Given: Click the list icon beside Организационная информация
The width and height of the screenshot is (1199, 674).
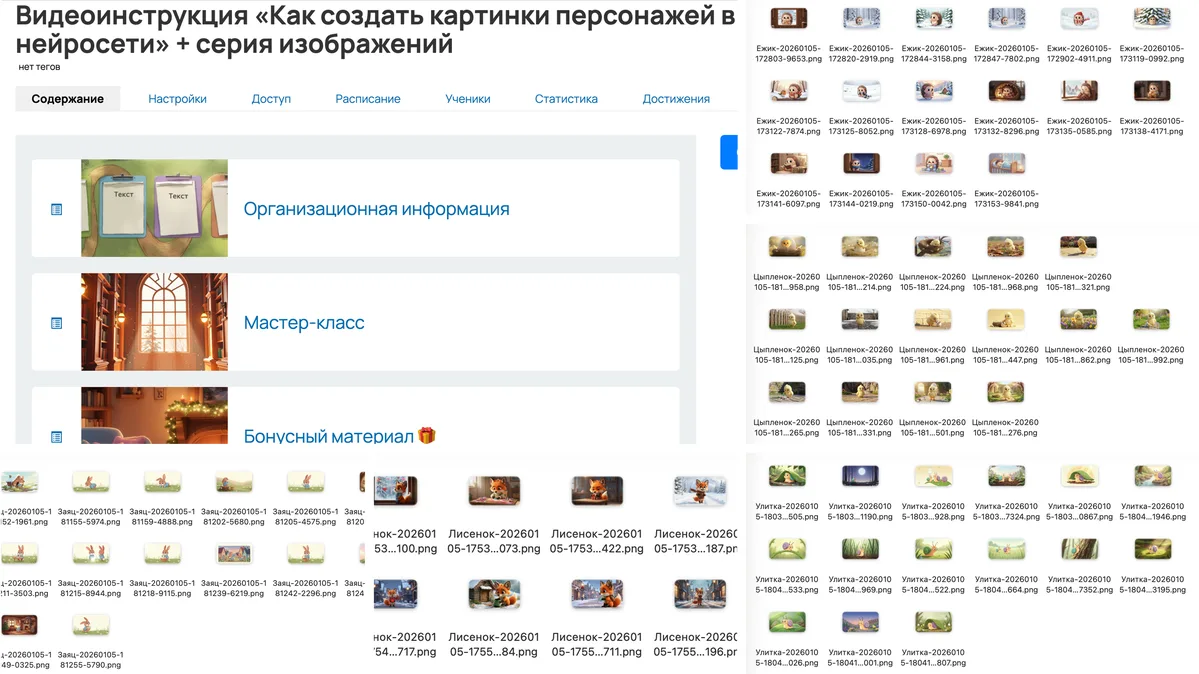Looking at the screenshot, I should tap(57, 209).
